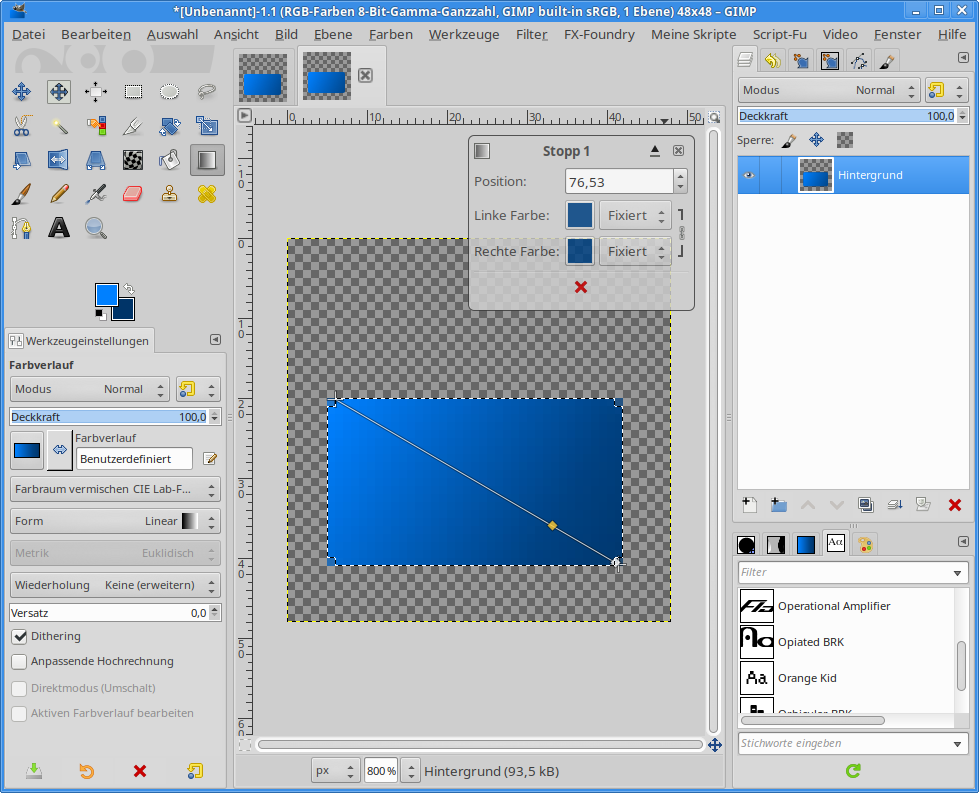Choose the Bucket Fill tool
Viewport: 979px width, 793px height.
(x=170, y=159)
